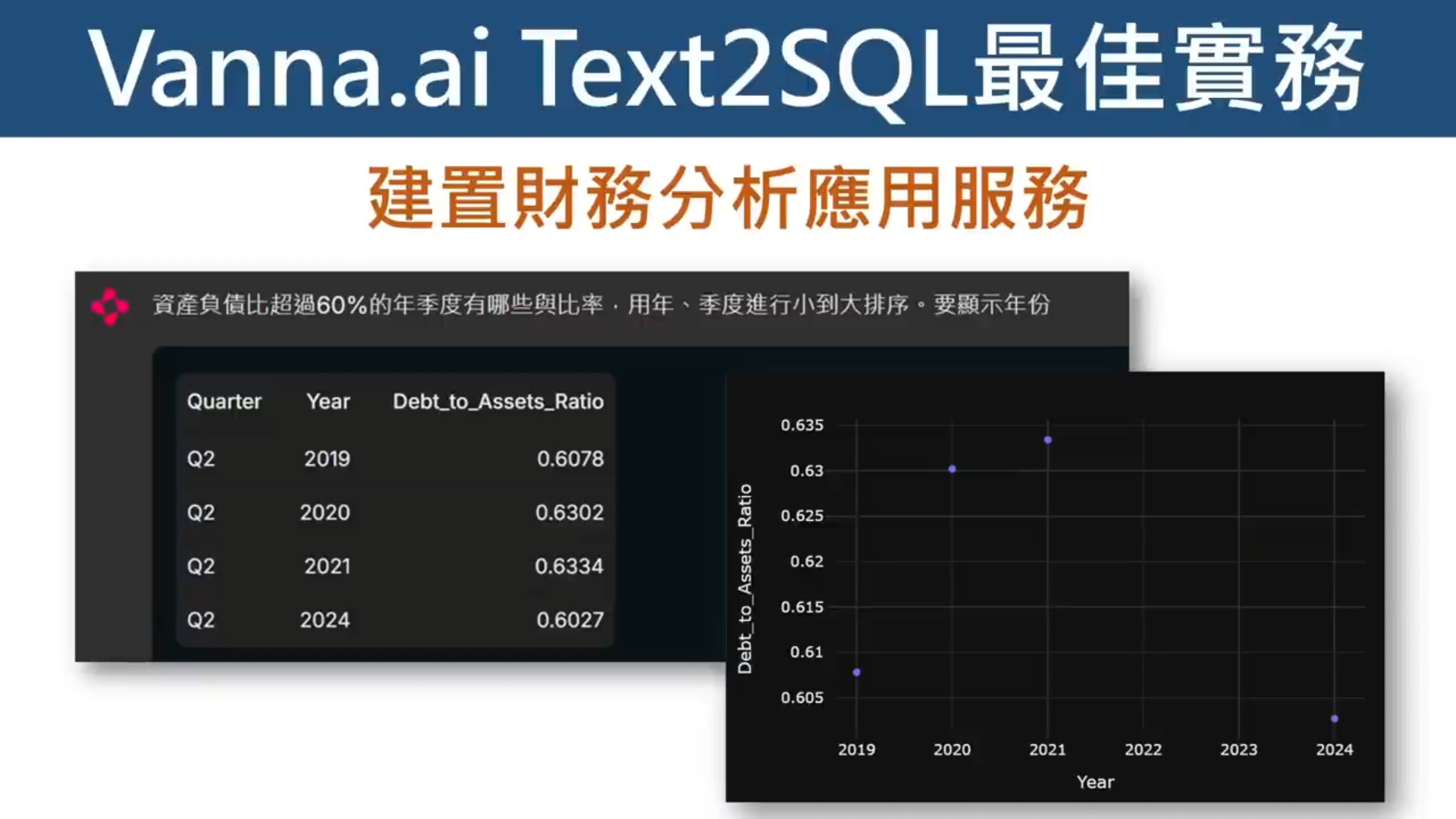Click the 2024 data point on chart
Screen dimensions: 1456x819
[1334, 719]
